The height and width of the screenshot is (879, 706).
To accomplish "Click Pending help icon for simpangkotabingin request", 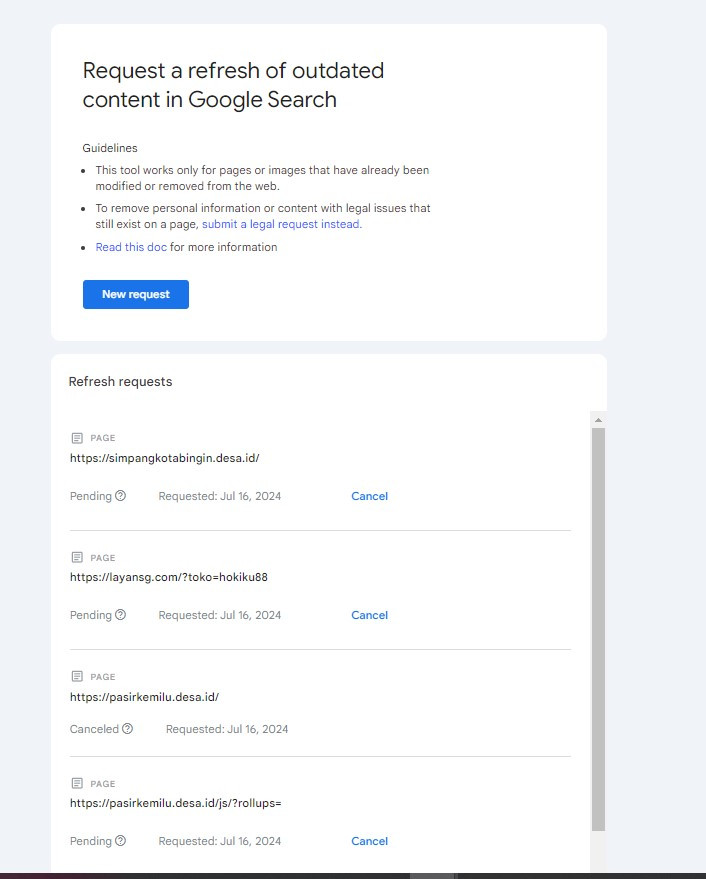I will 121,496.
